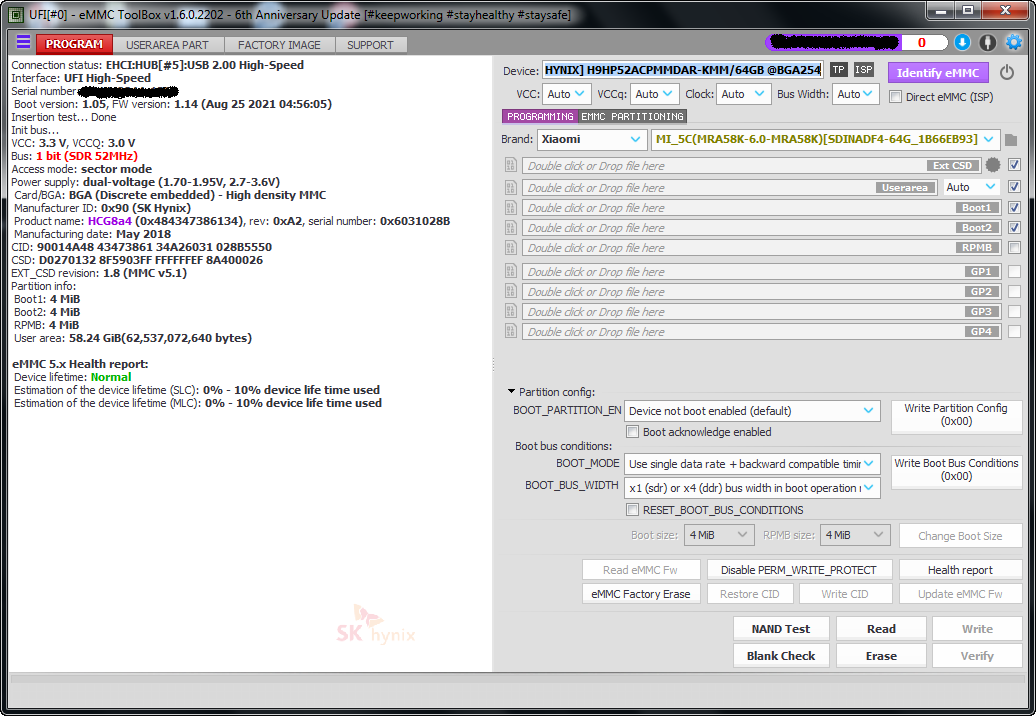Click the Read button

coord(881,629)
